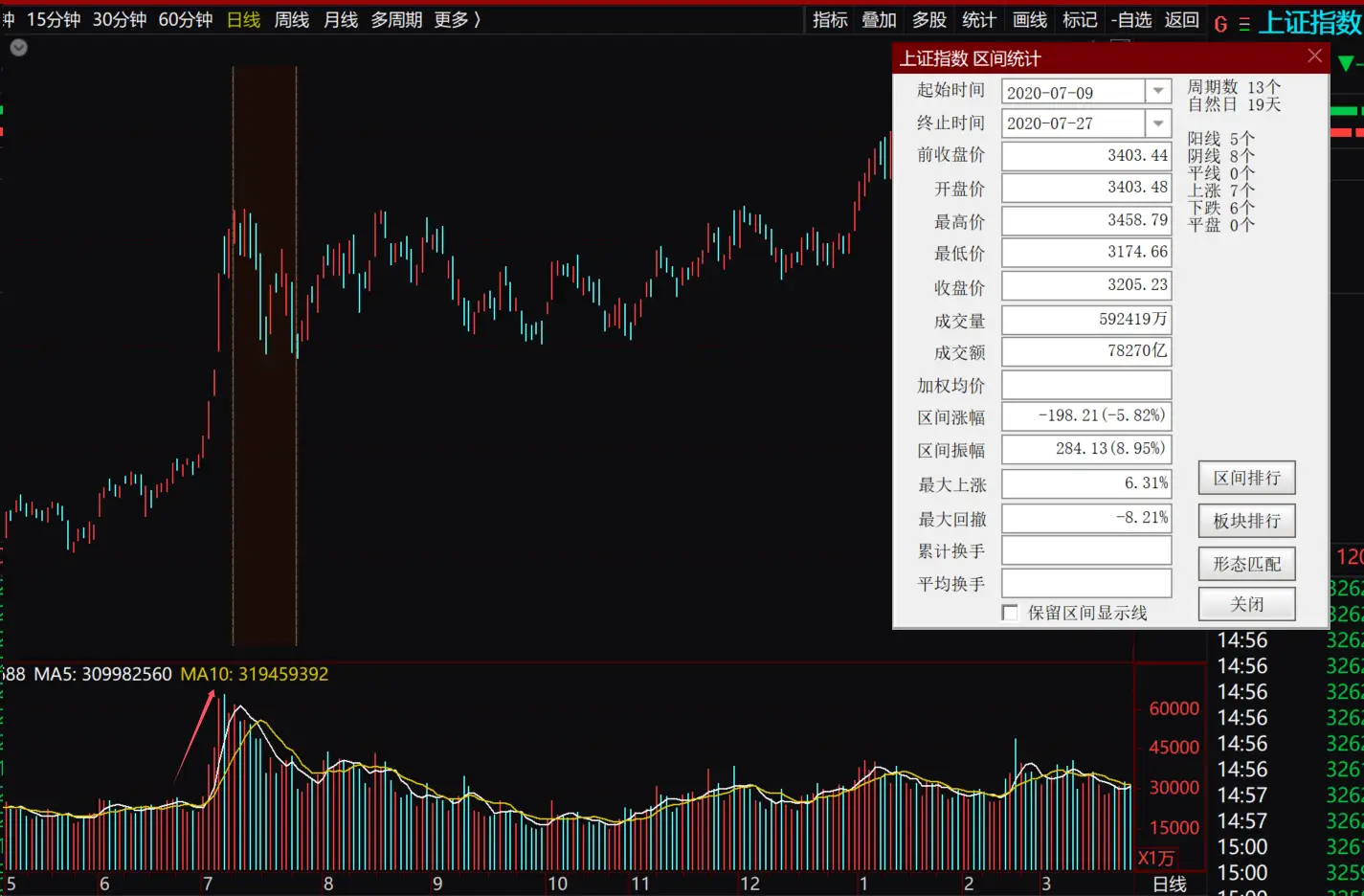The height and width of the screenshot is (896, 1364).
Task: Open the 起始时间 date dropdown arrow
Action: (1158, 91)
